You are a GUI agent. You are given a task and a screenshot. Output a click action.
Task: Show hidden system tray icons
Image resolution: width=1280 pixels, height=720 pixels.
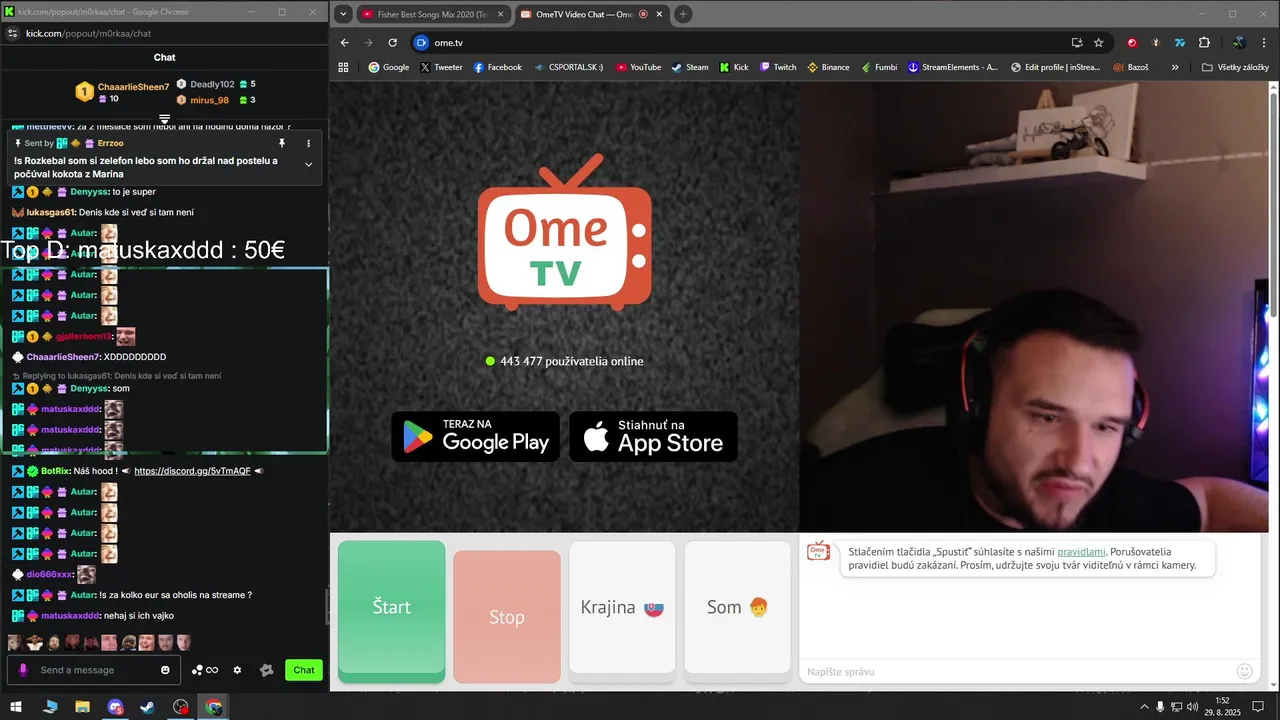pyautogui.click(x=1144, y=707)
